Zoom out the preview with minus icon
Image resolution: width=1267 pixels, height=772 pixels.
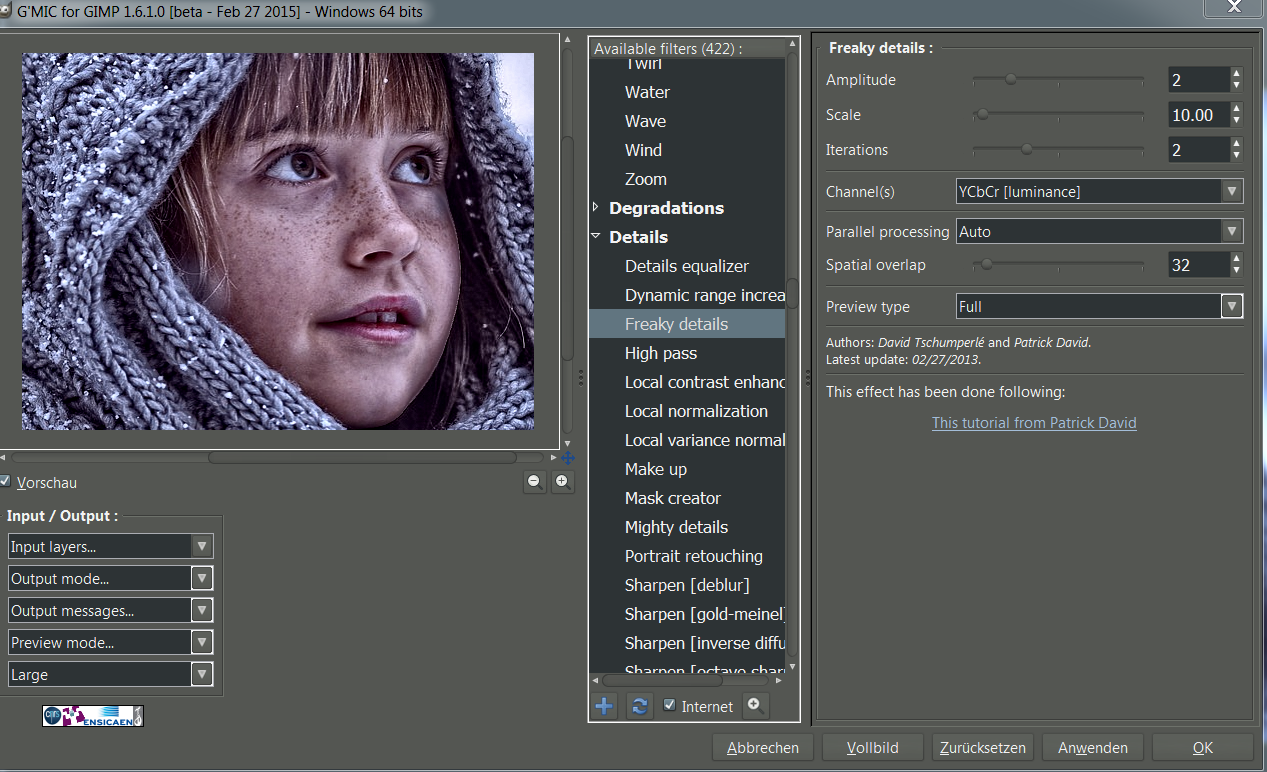[534, 482]
